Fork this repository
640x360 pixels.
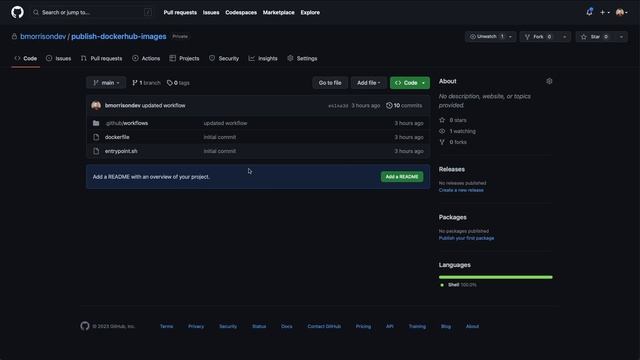539,37
